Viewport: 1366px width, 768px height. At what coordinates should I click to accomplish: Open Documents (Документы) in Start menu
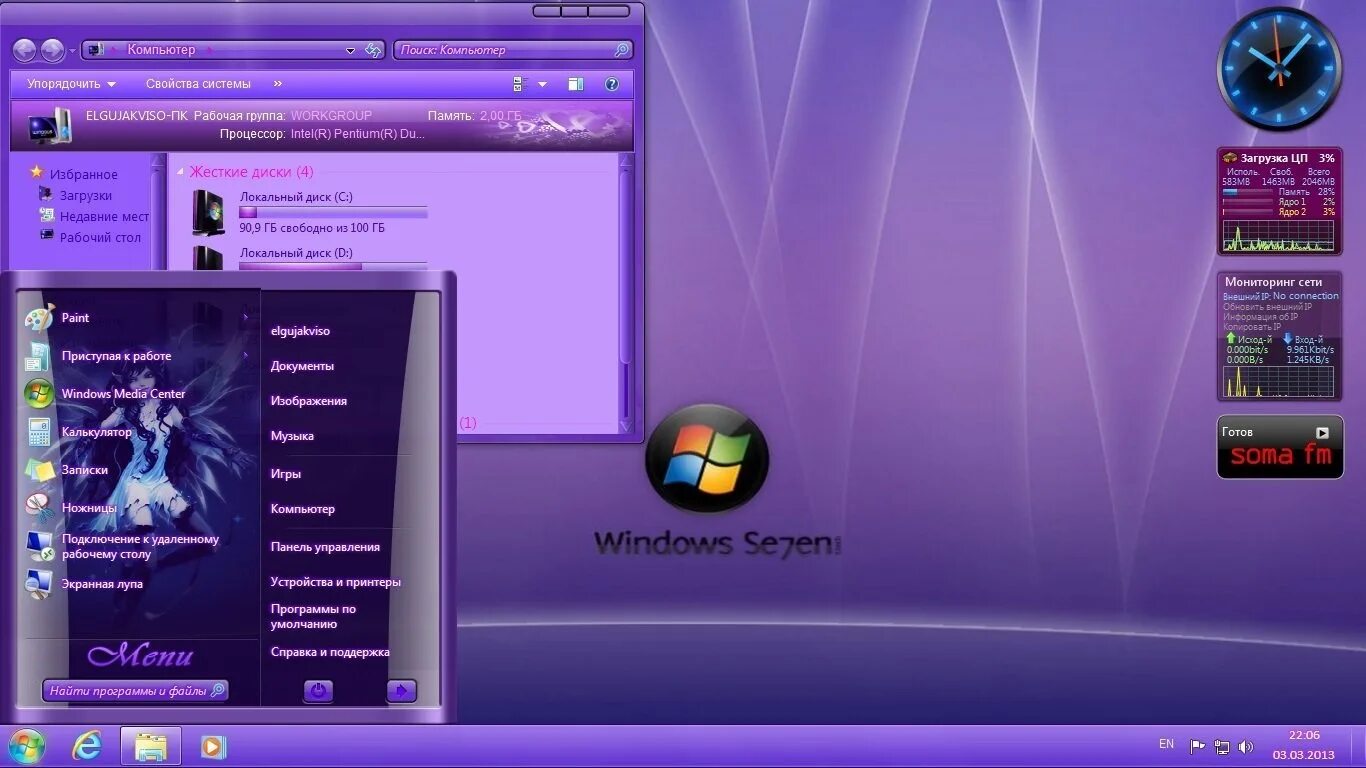click(x=302, y=366)
